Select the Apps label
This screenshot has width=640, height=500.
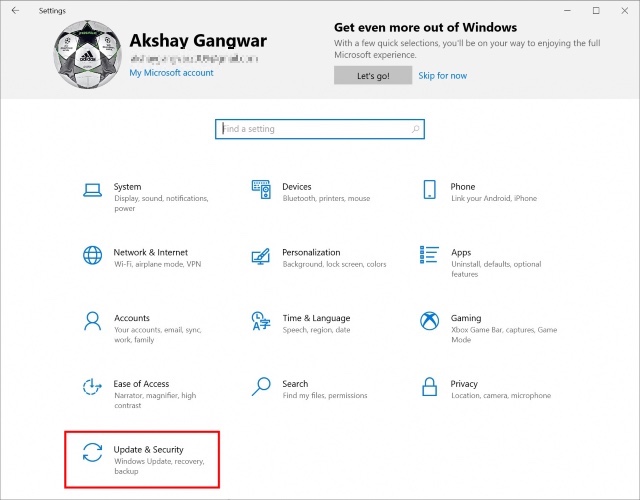tap(461, 252)
